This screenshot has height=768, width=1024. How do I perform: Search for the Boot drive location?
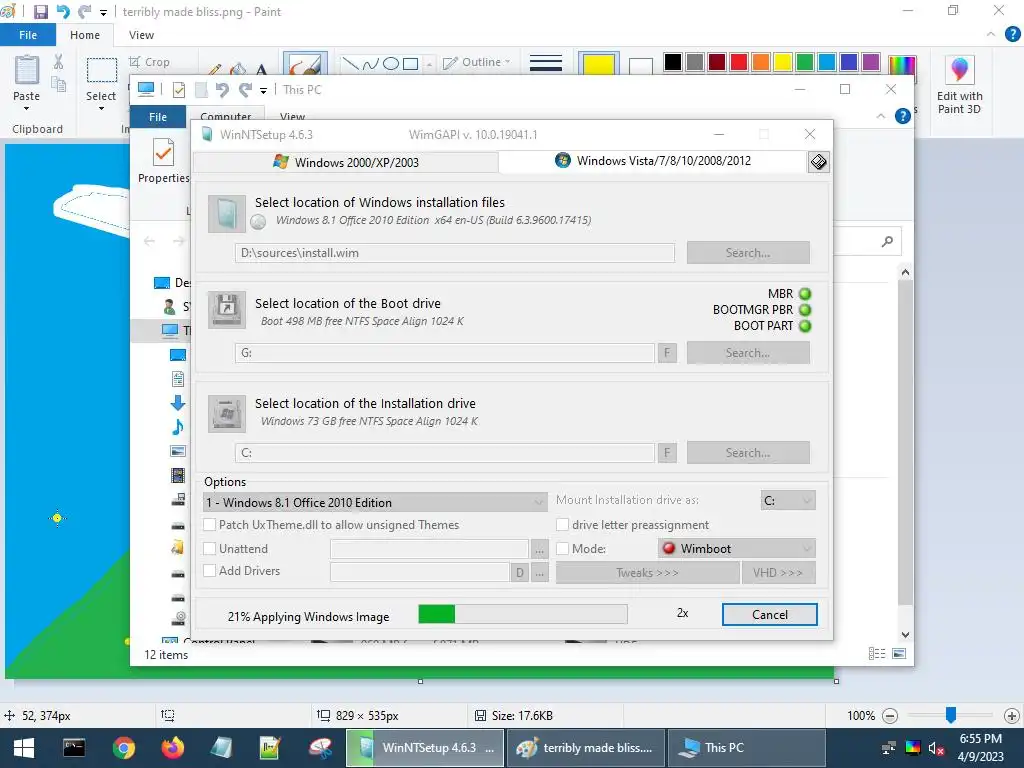coord(748,353)
